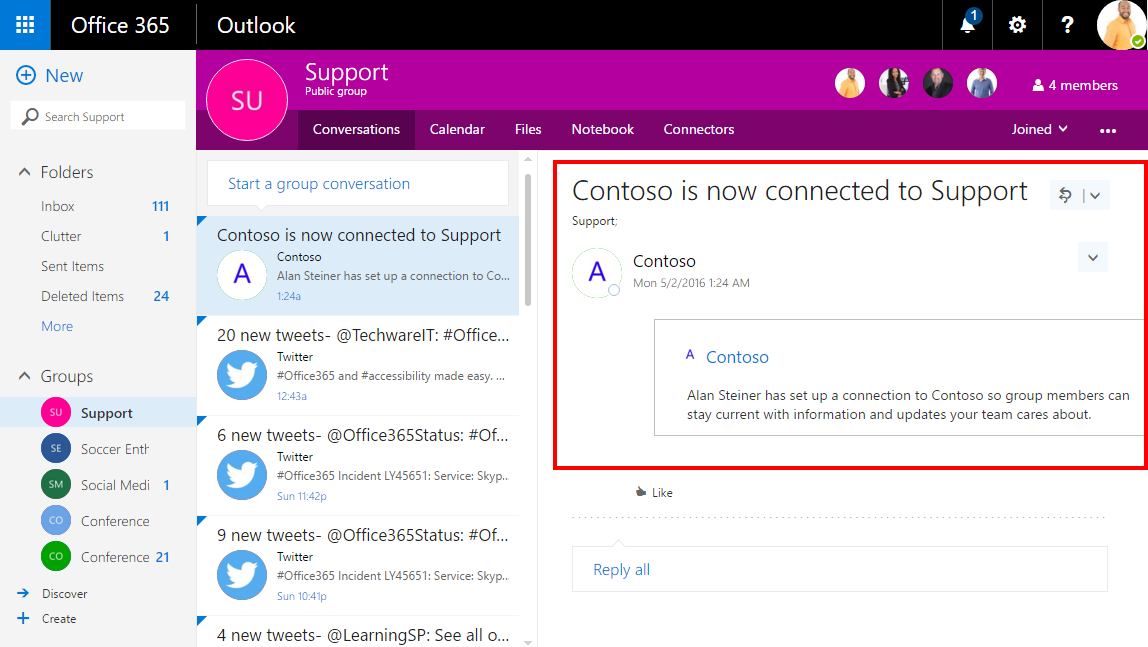1148x647 pixels.
Task: Click the Like thumbs-up icon
Action: click(641, 492)
